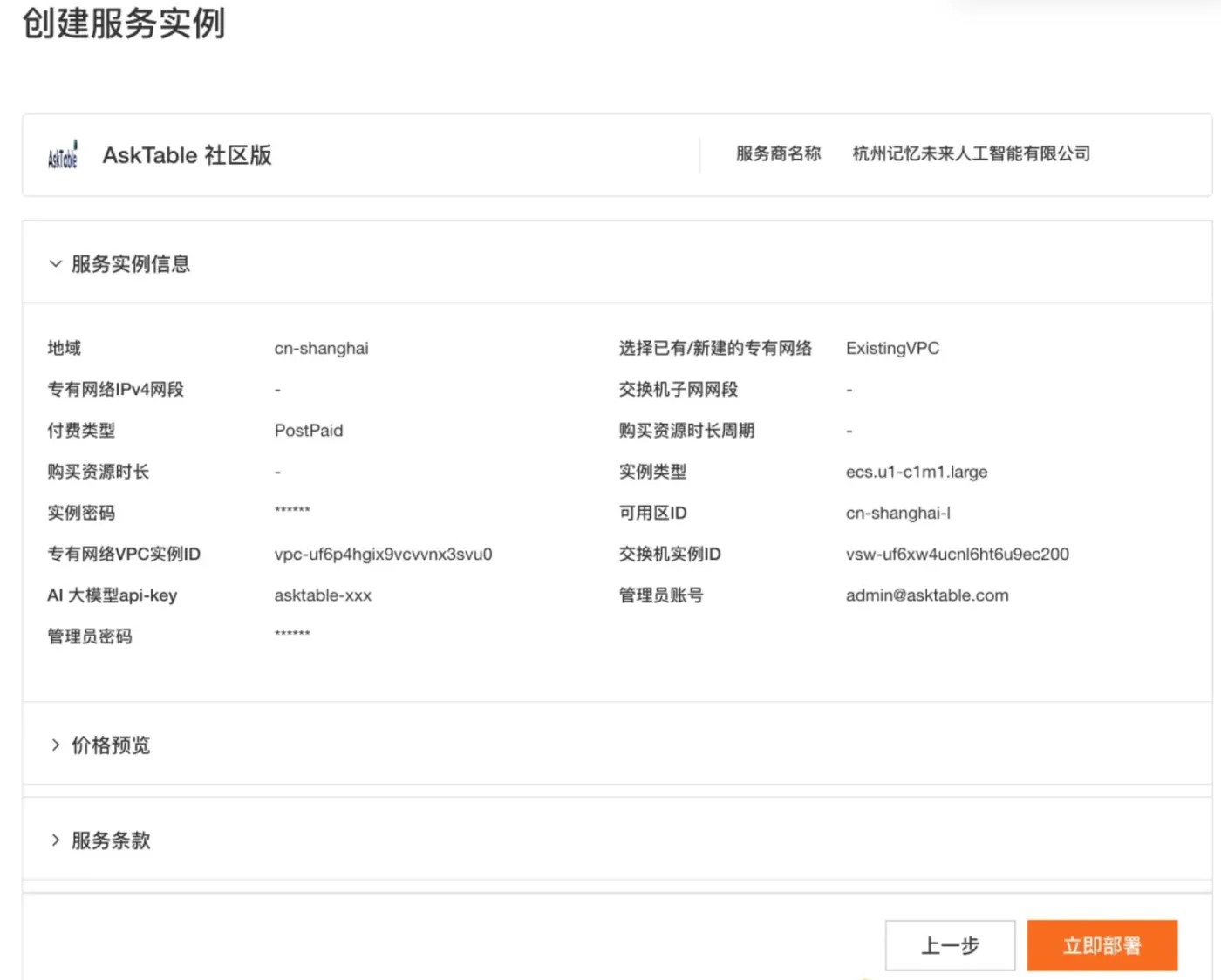Click the admin@asktable.com account value
The width and height of the screenshot is (1221, 980).
tap(927, 595)
